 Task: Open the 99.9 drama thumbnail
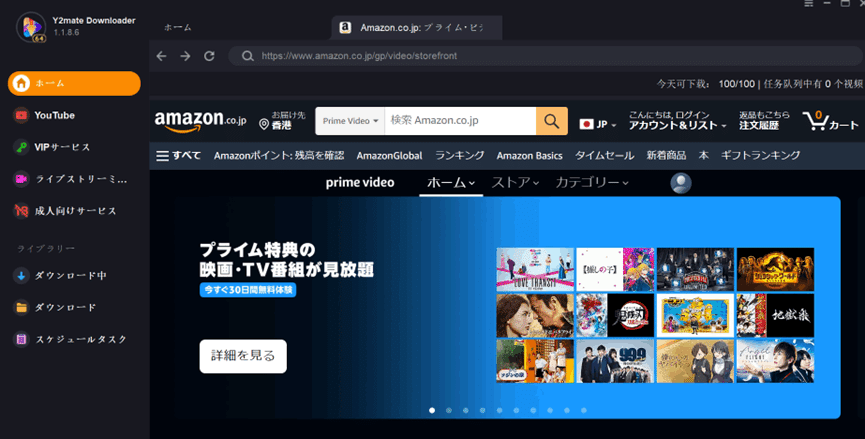[615, 361]
